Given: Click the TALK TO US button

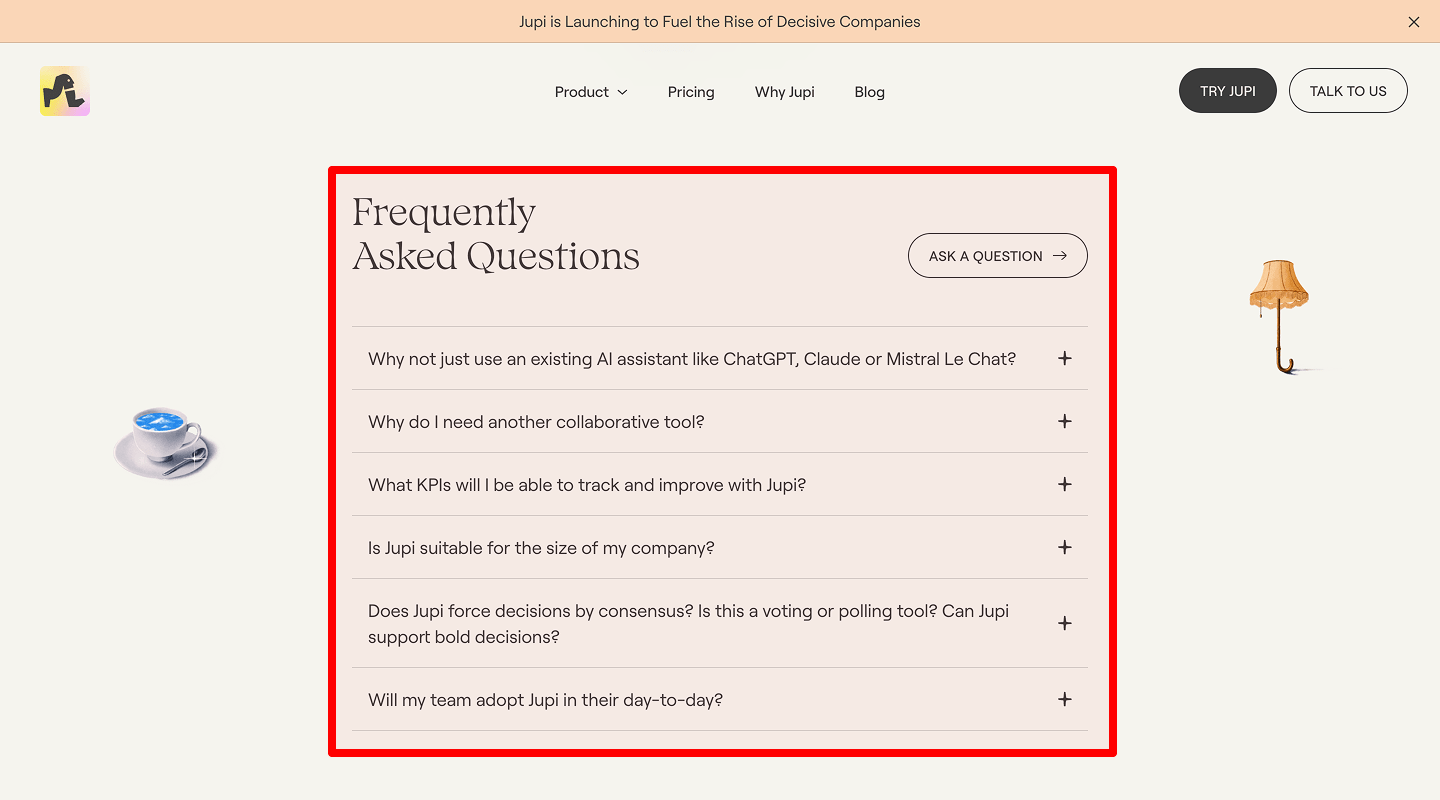Looking at the screenshot, I should (x=1348, y=90).
